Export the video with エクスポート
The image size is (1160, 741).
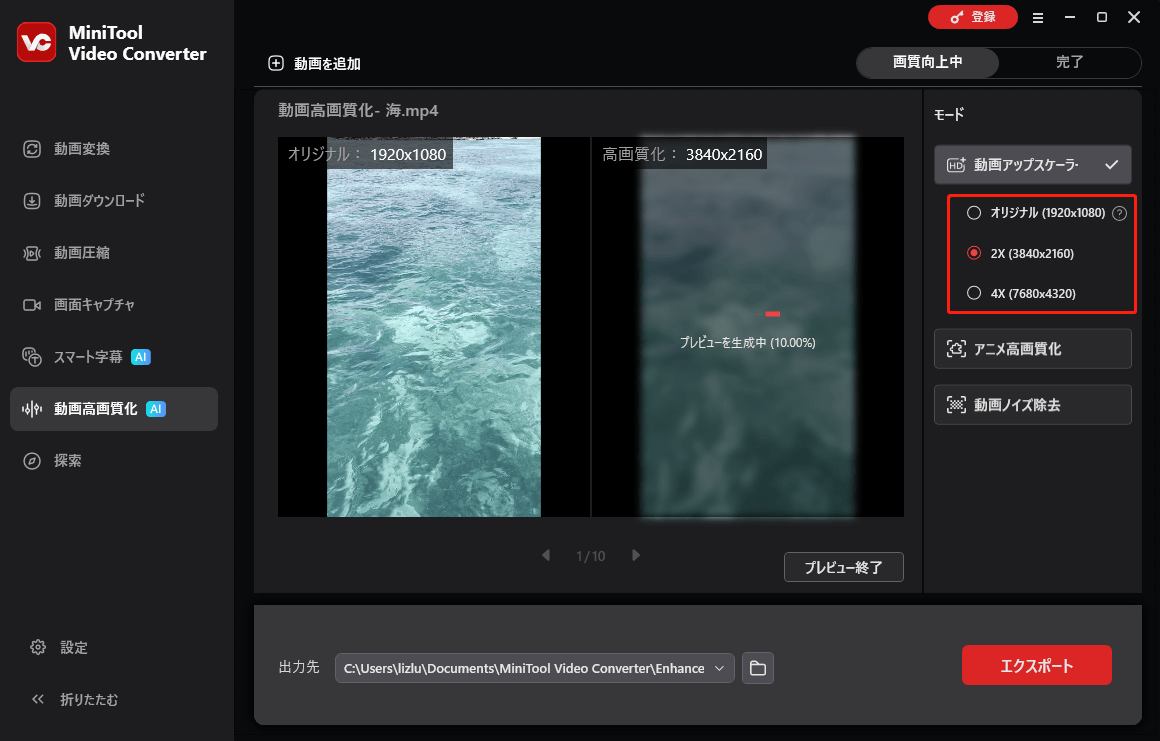[1036, 664]
